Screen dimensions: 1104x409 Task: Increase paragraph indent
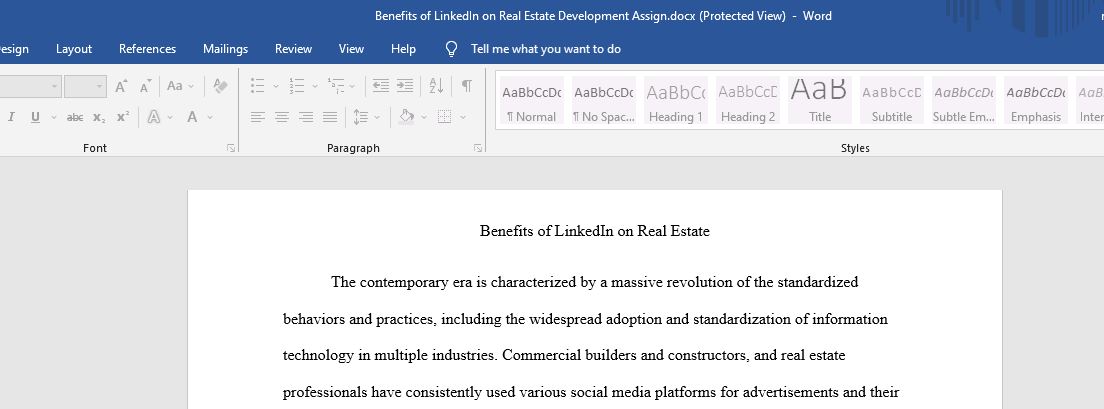(405, 86)
